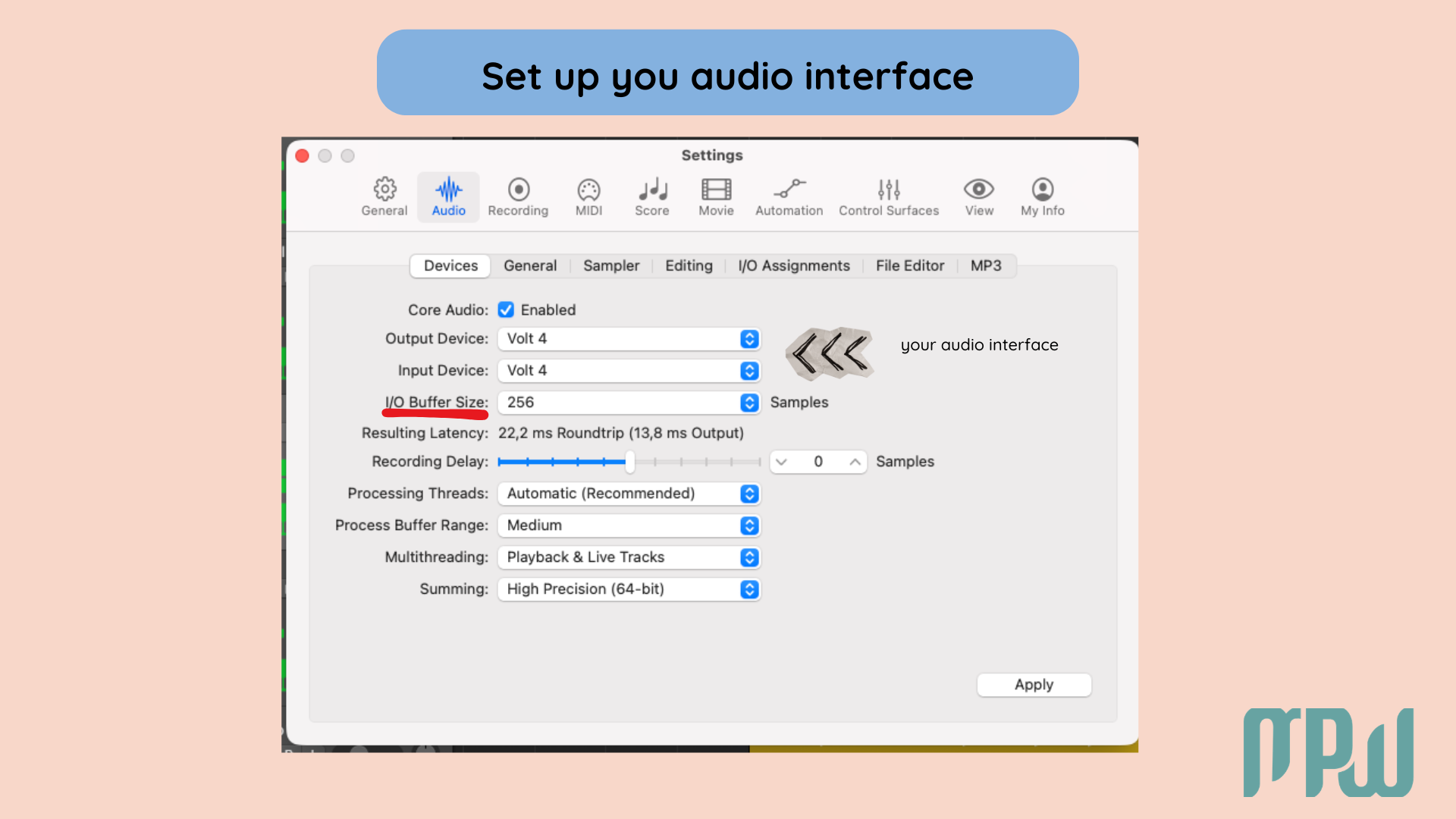This screenshot has width=1456, height=819.
Task: Select the Audio settings icon
Action: tap(447, 196)
